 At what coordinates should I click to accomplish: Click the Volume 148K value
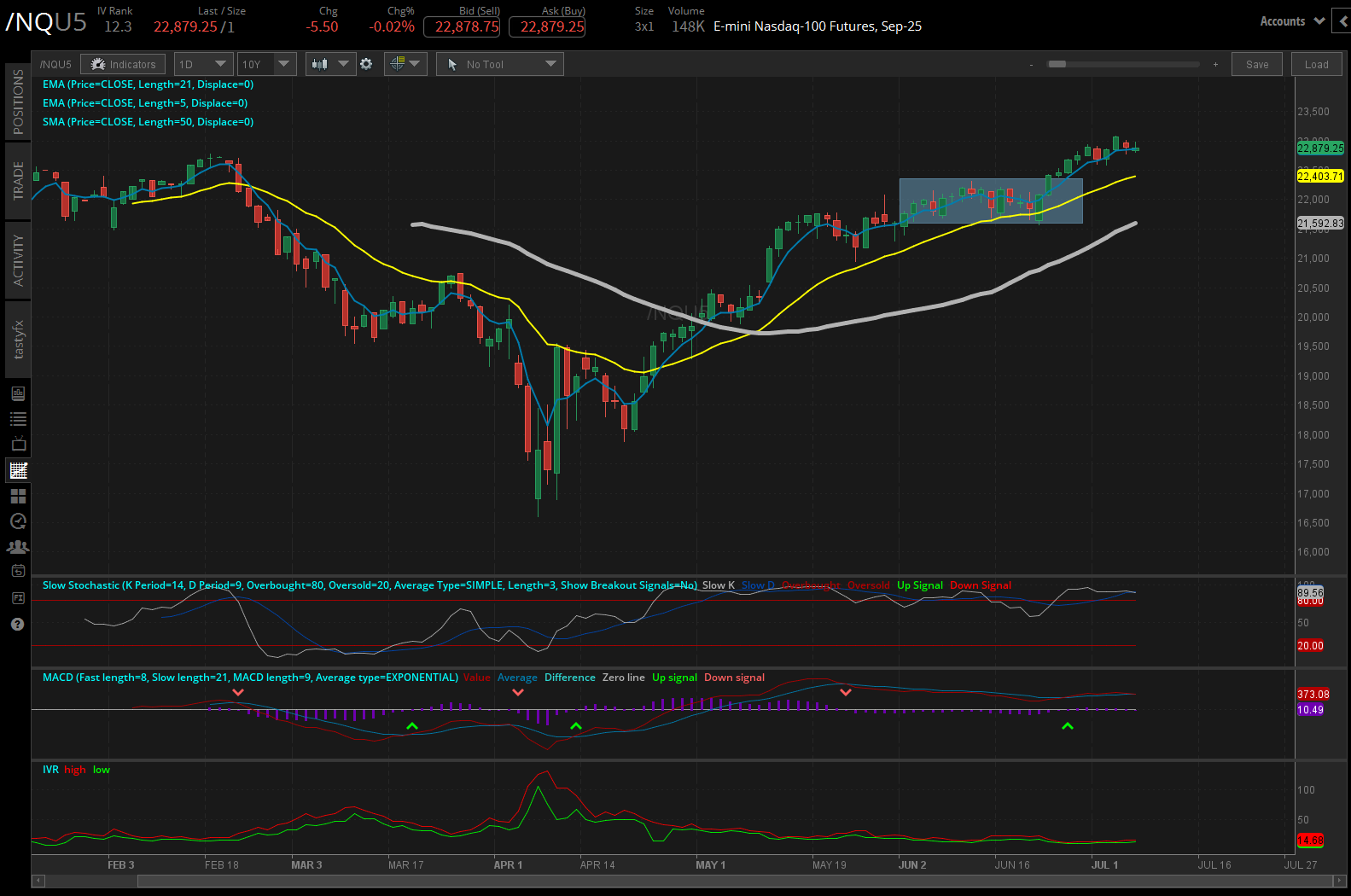click(688, 27)
